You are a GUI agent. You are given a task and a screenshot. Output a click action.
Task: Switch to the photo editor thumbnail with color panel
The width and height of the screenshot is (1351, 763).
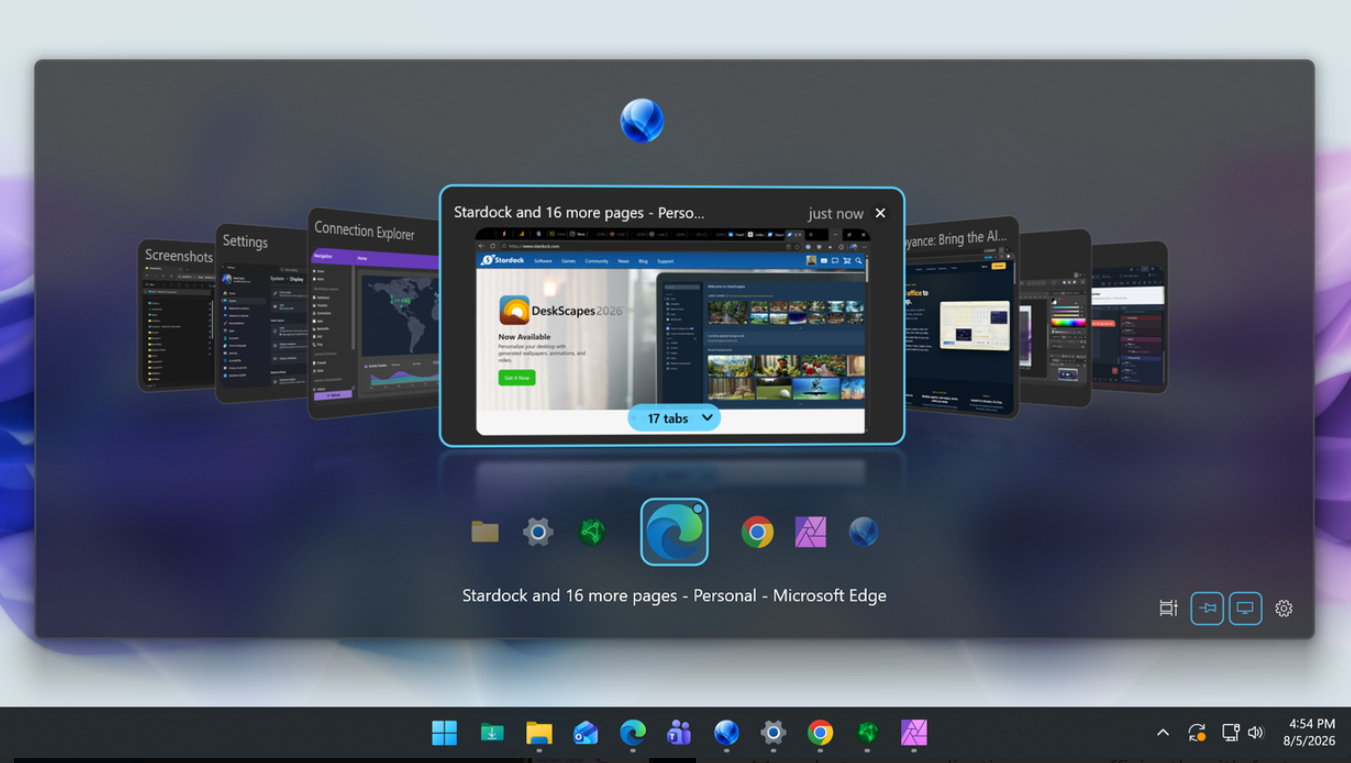click(x=1055, y=318)
